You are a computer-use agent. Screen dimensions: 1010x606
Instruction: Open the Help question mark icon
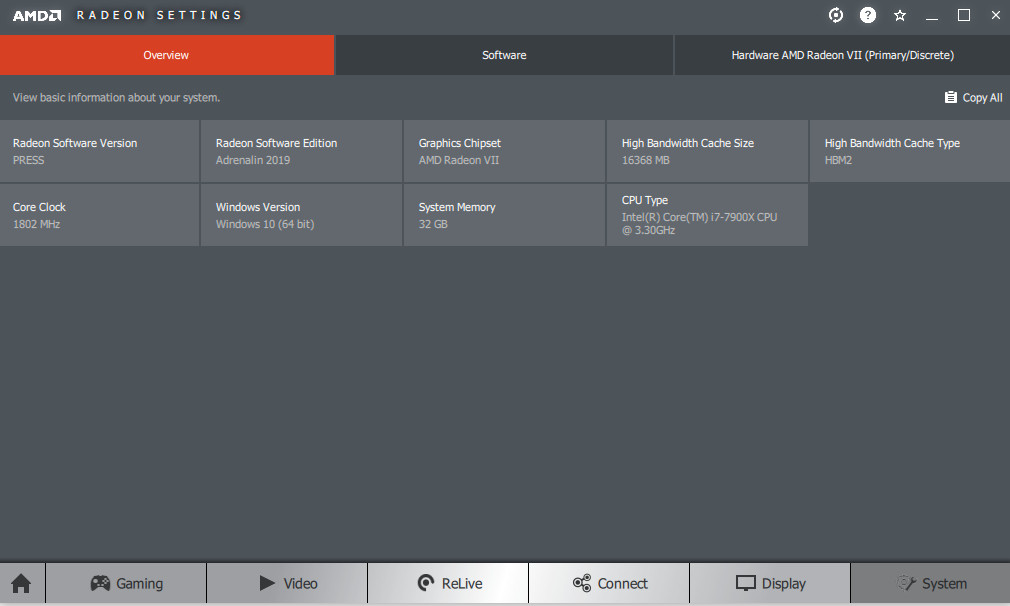(868, 15)
